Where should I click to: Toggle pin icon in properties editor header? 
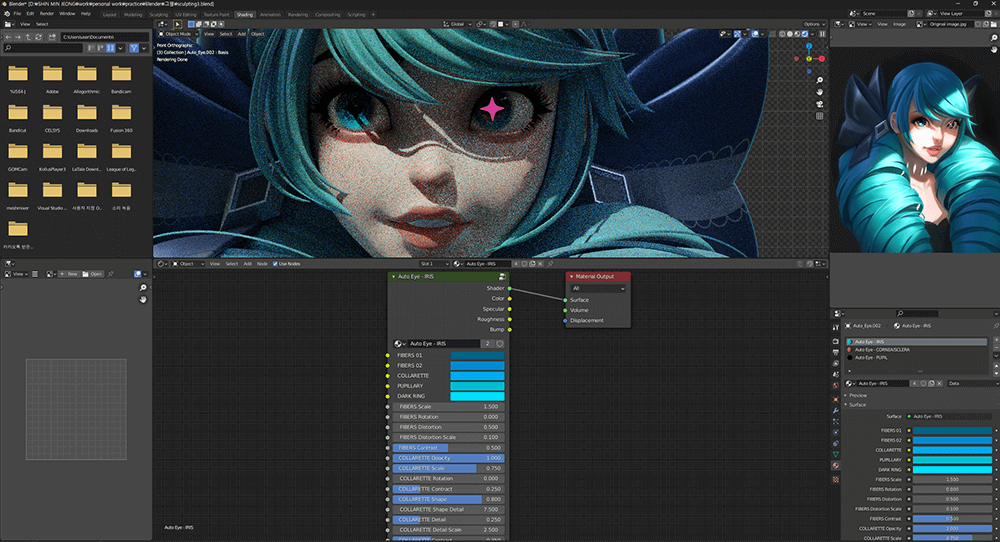pyautogui.click(x=996, y=325)
